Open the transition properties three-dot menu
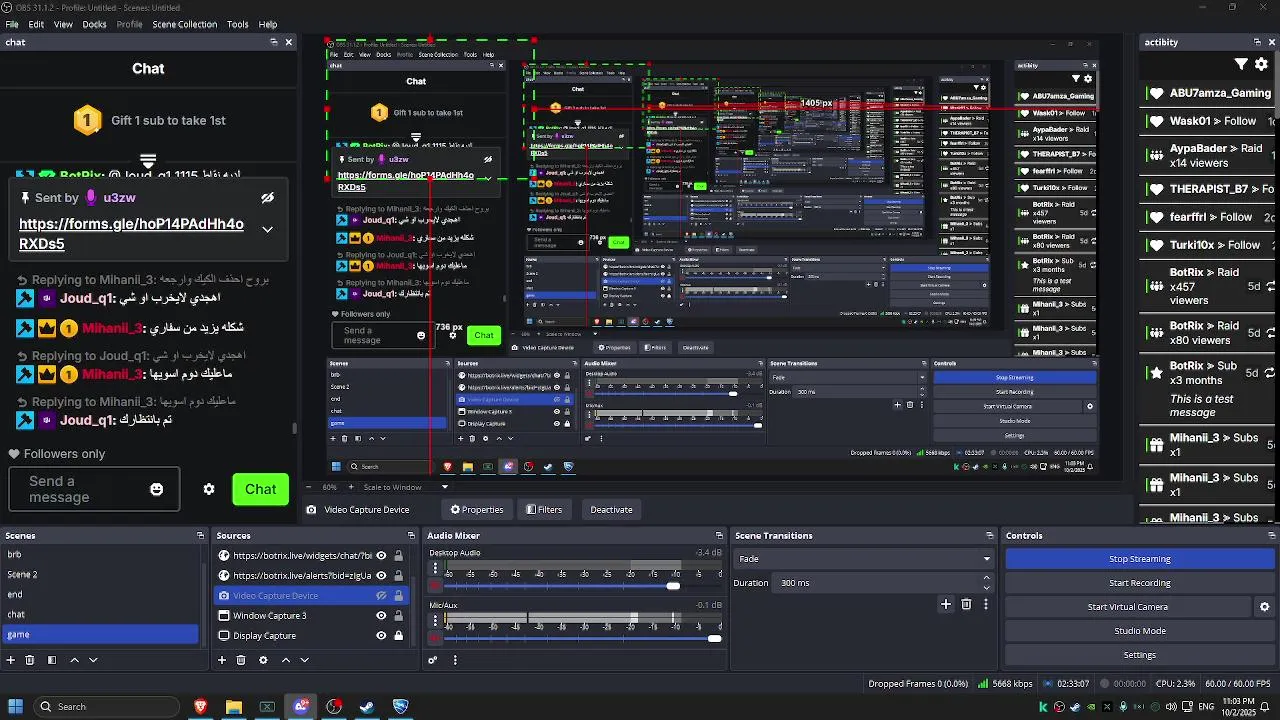Screen dimensions: 1280x720 tap(986, 604)
